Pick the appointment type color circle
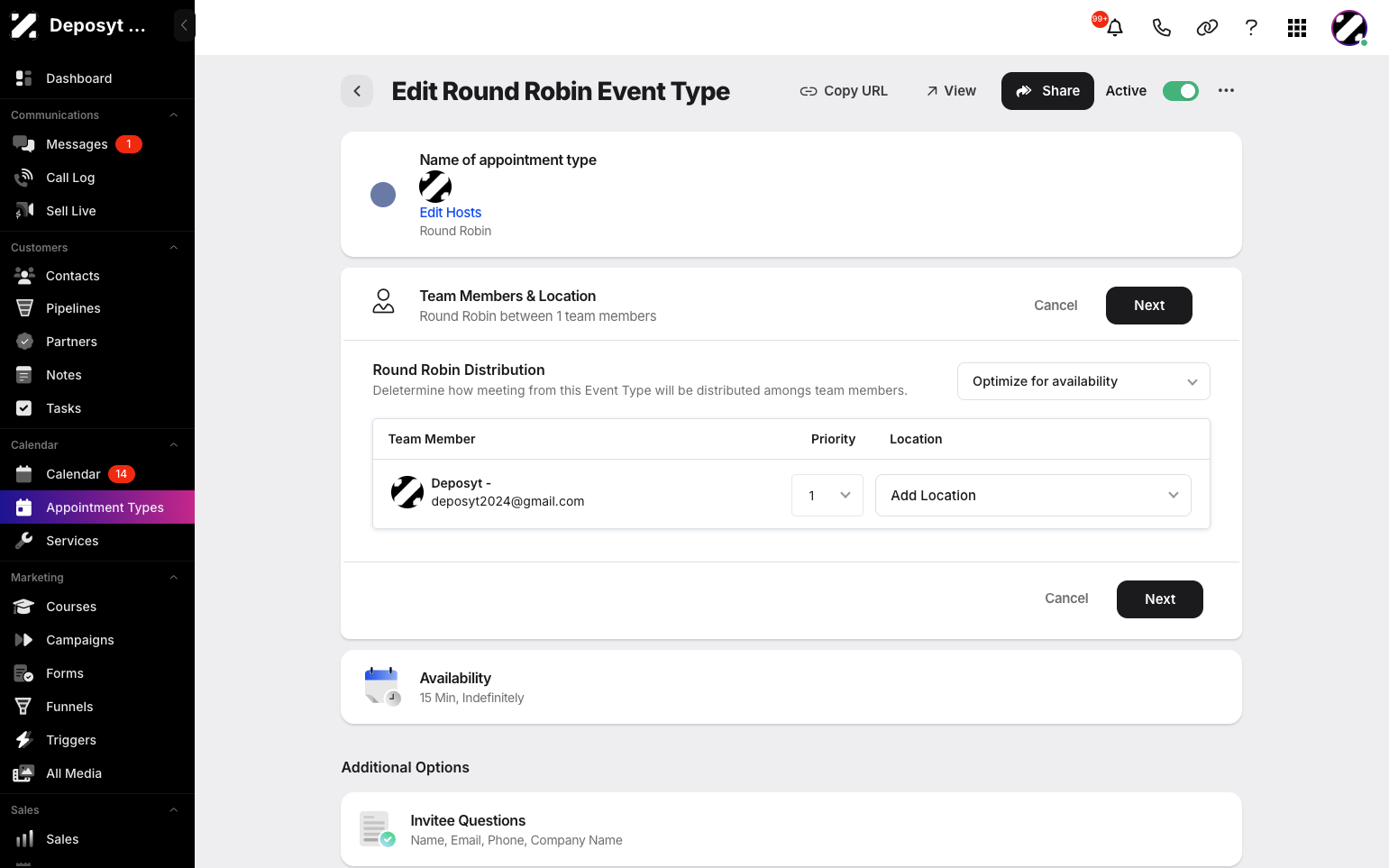This screenshot has width=1389, height=868. point(383,195)
